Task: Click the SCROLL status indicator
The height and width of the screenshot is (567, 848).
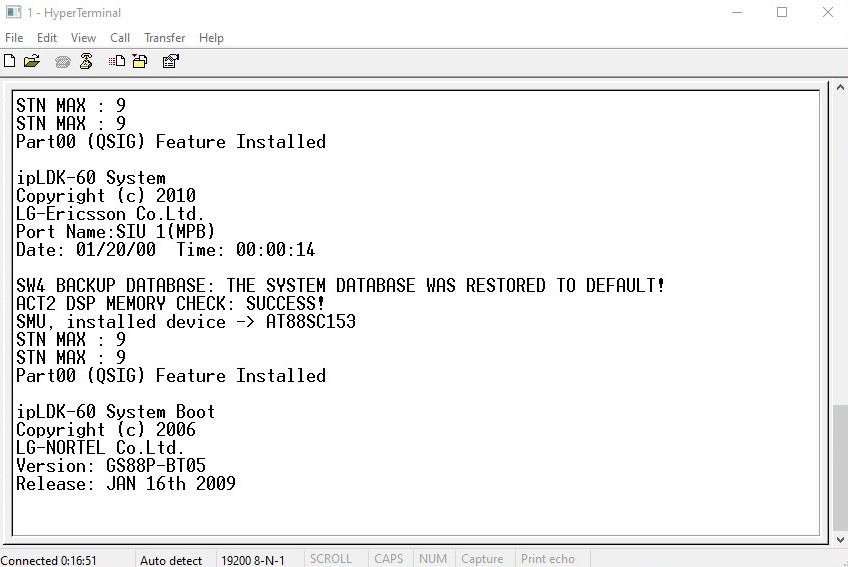Action: pos(330,559)
